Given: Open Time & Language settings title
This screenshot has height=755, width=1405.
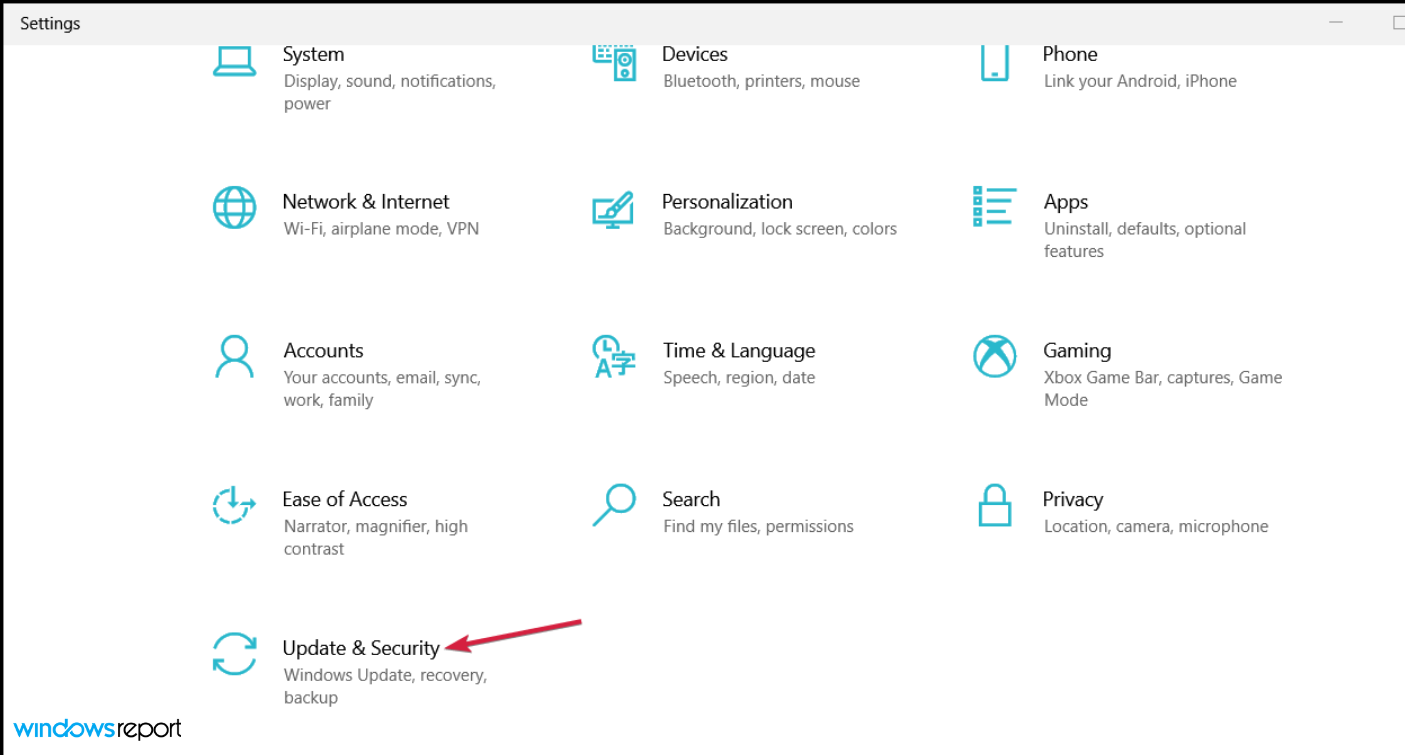Looking at the screenshot, I should coord(739,350).
